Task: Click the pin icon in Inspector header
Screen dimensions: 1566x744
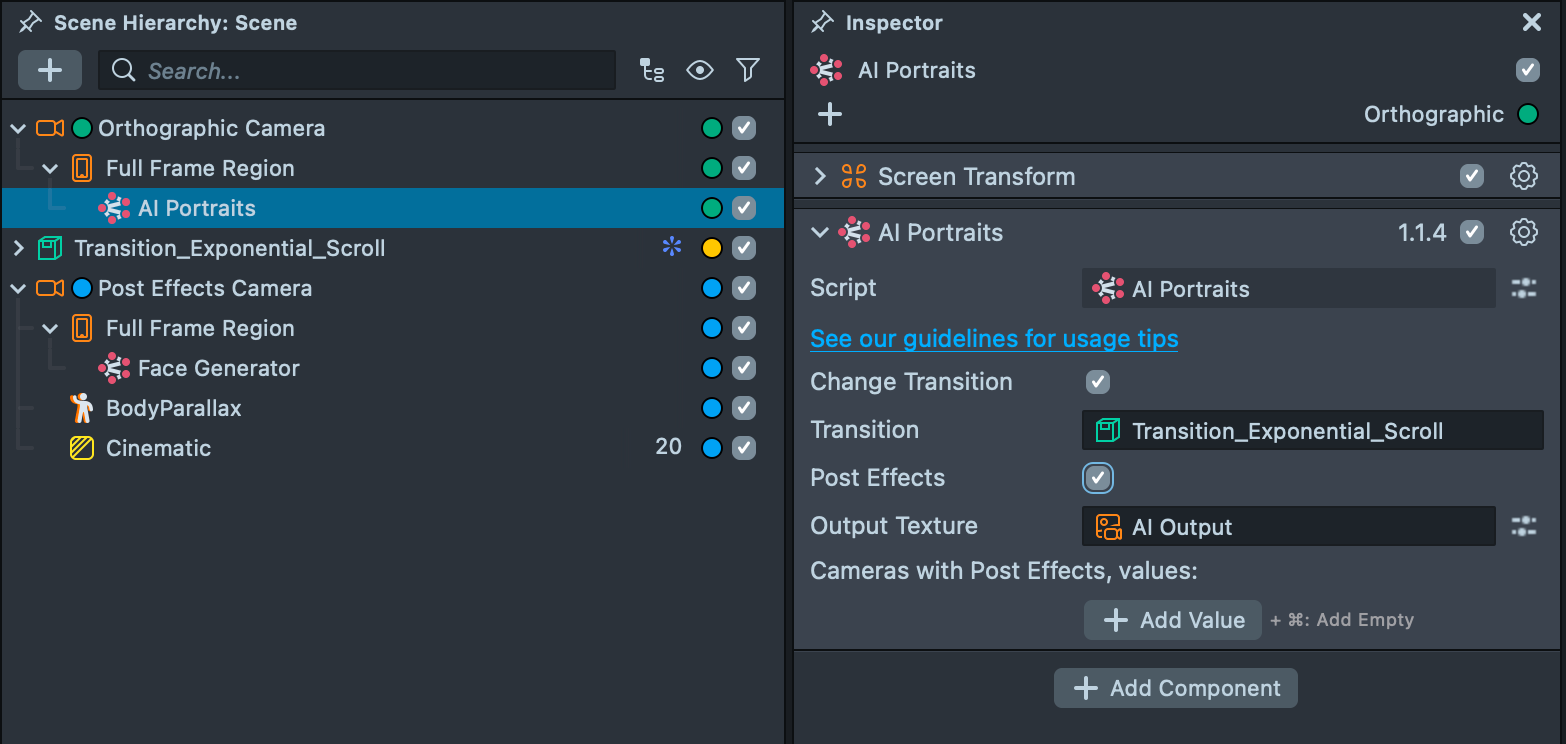Action: pyautogui.click(x=822, y=22)
